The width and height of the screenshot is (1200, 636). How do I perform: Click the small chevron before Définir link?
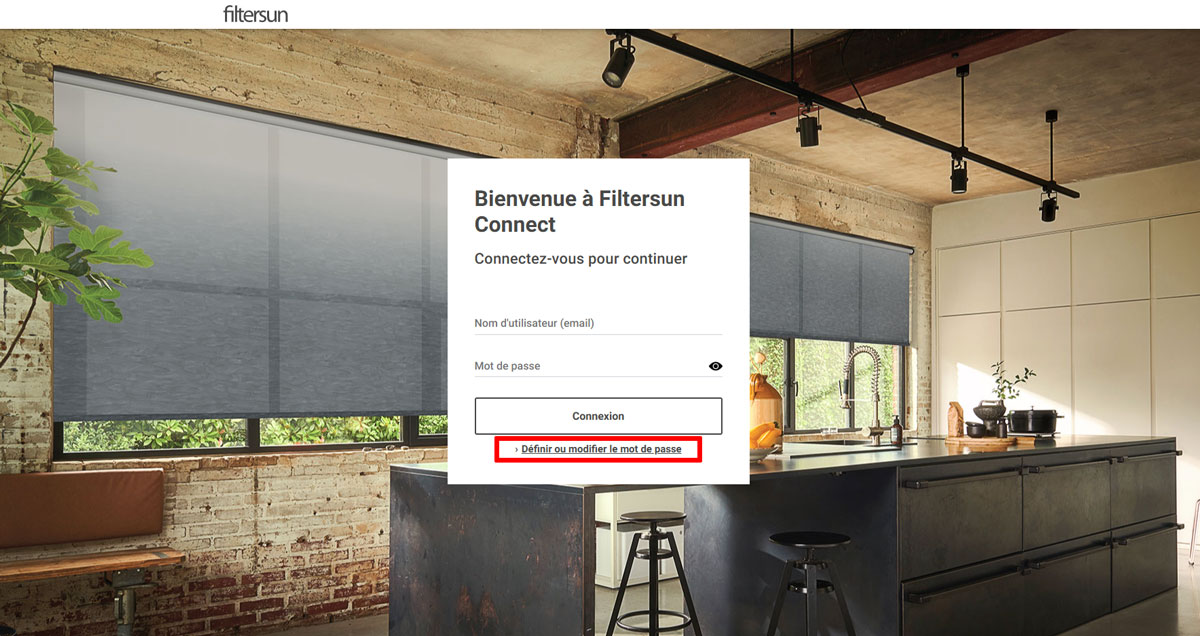(517, 450)
